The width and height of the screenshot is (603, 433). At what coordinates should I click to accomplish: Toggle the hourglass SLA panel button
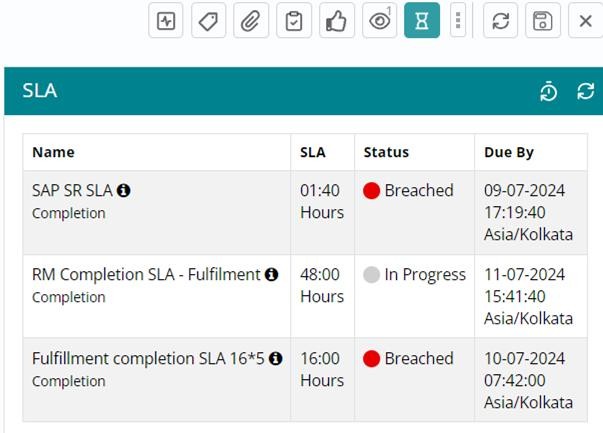[x=422, y=21]
